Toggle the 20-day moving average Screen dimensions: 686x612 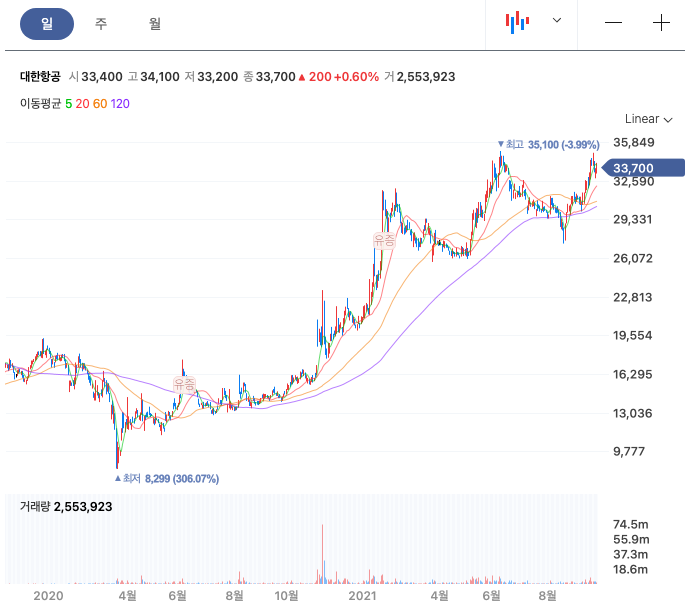tap(82, 104)
